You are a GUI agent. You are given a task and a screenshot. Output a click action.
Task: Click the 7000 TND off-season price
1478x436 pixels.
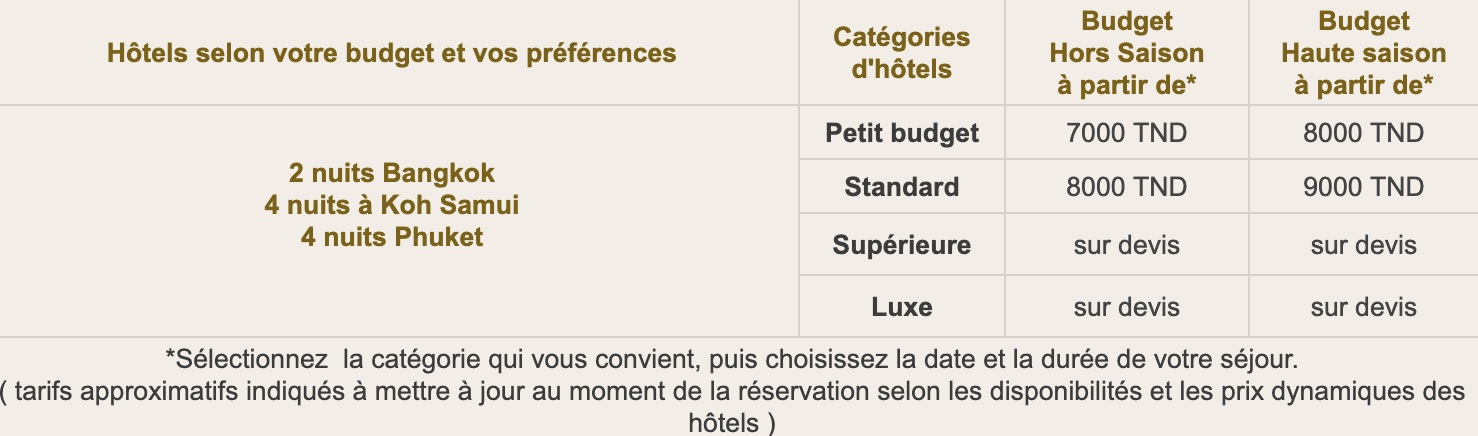pos(1127,133)
